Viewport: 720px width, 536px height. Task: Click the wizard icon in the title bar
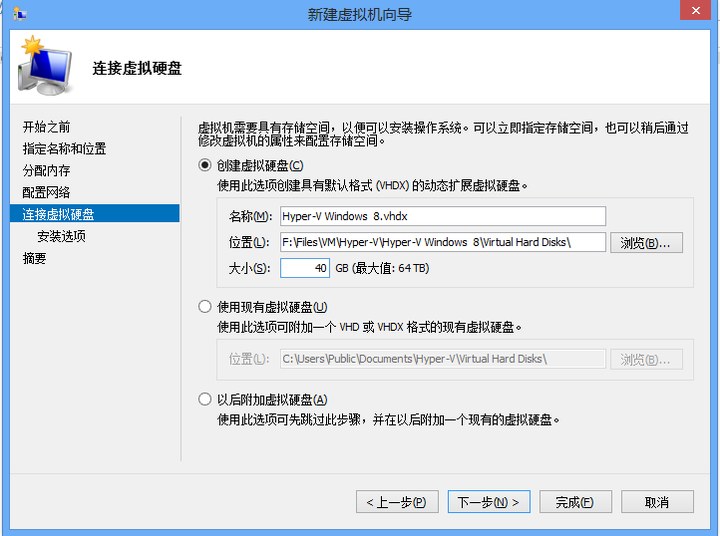click(20, 14)
